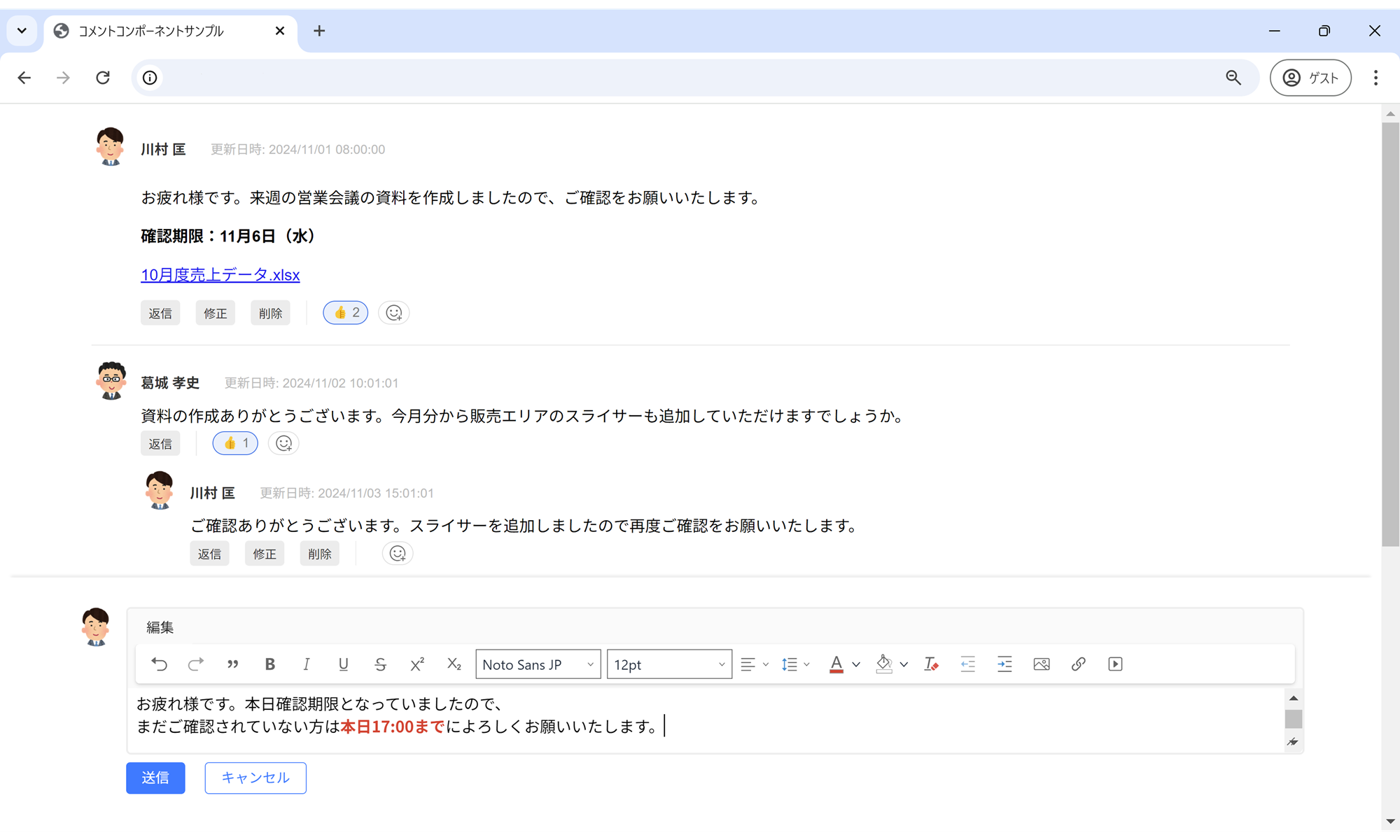1400x840 pixels.
Task: Open the browser three-dot menu
Action: coord(1375,78)
